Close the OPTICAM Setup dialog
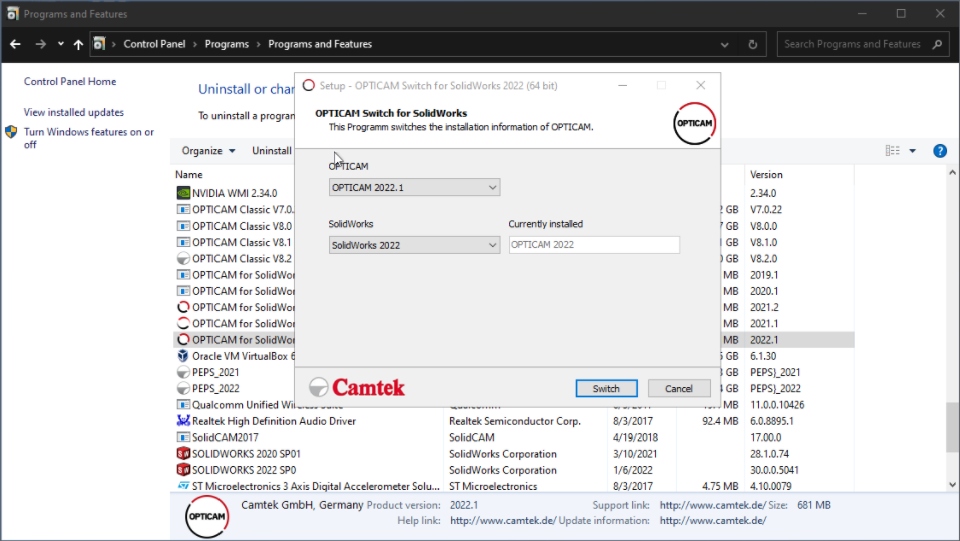The width and height of the screenshot is (960, 541). tap(700, 85)
